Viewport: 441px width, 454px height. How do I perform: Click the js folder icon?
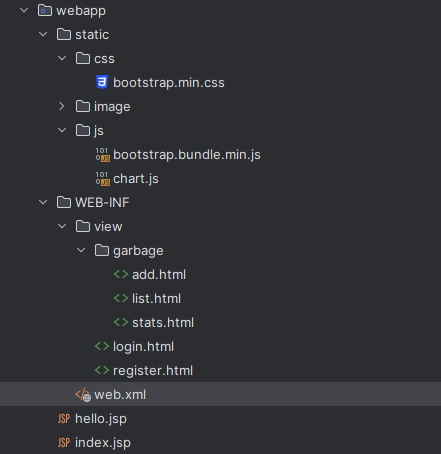point(83,130)
